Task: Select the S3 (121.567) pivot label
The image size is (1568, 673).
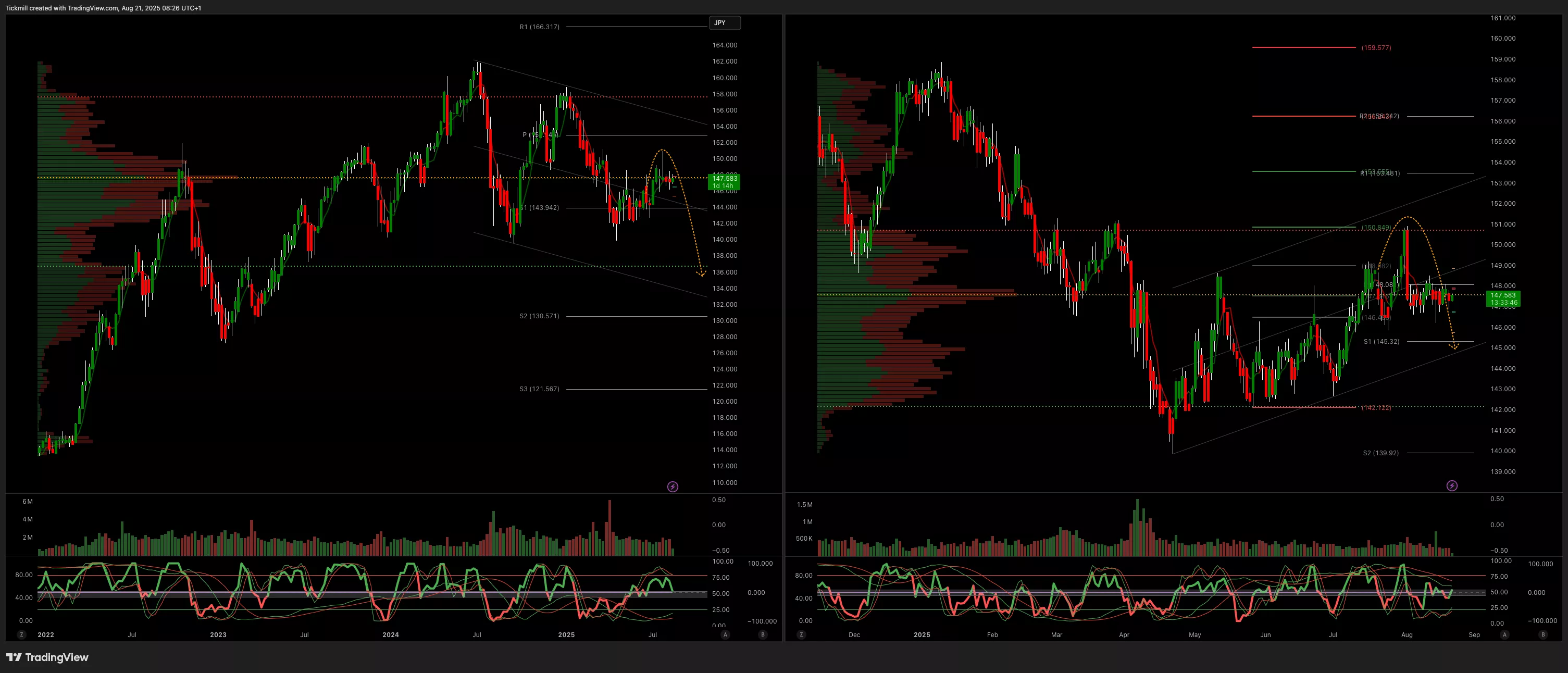Action: tap(539, 389)
